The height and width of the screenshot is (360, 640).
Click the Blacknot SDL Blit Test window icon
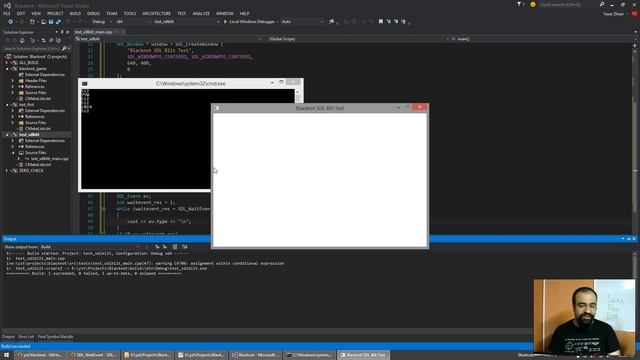[216, 108]
